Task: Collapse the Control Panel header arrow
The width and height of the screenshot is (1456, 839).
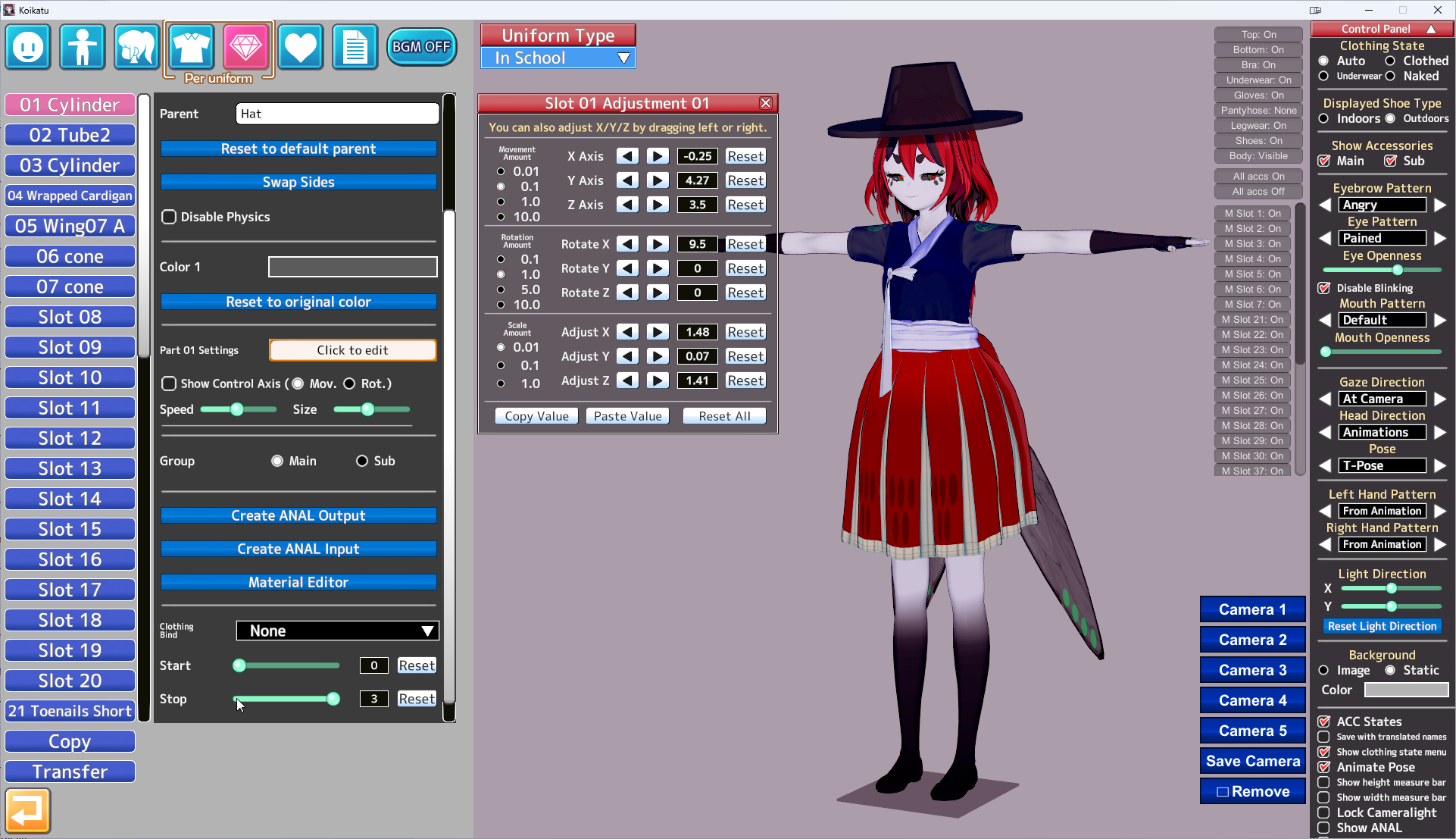Action: pos(1431,29)
